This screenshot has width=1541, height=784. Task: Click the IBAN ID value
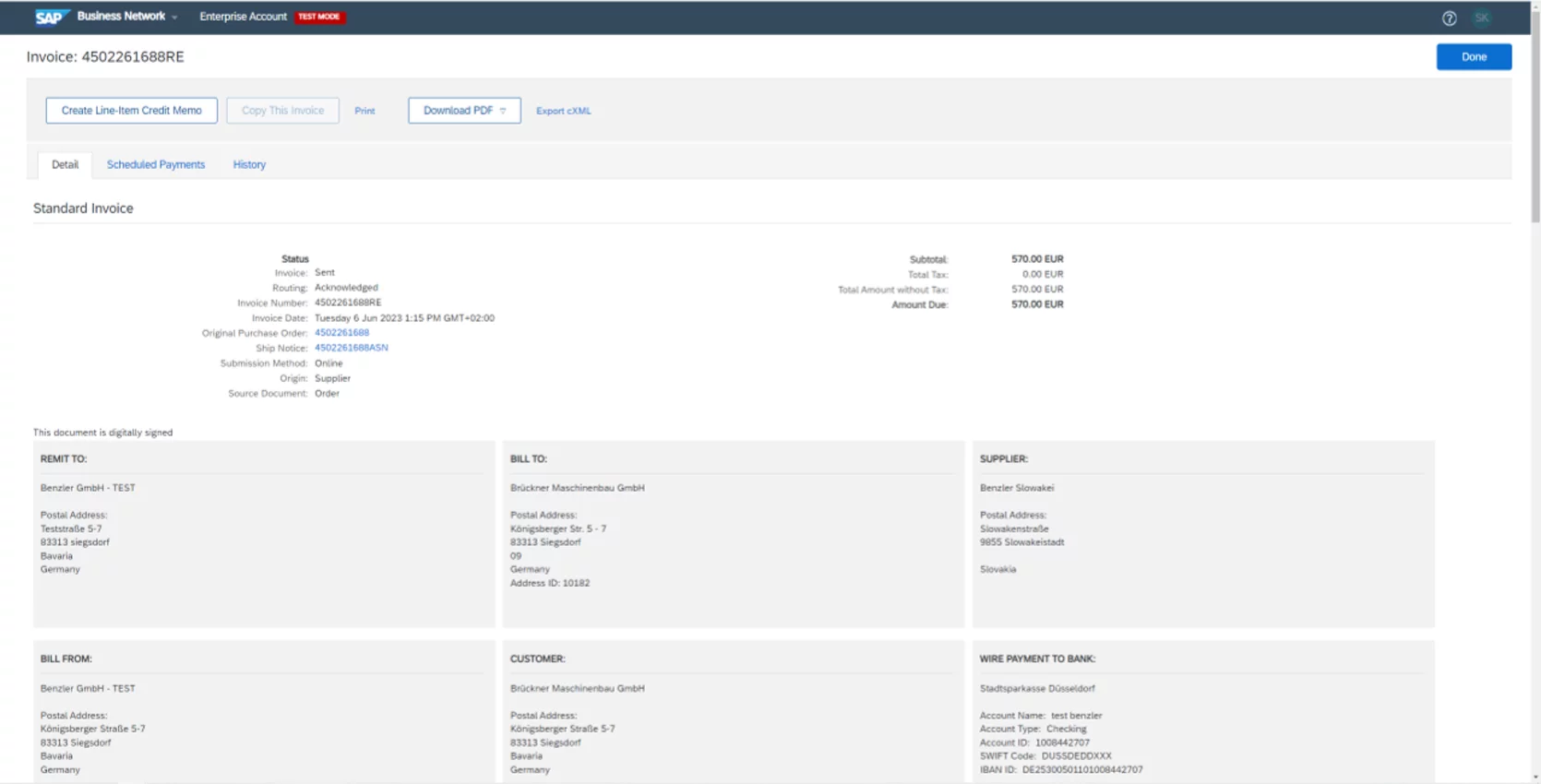coord(1082,769)
